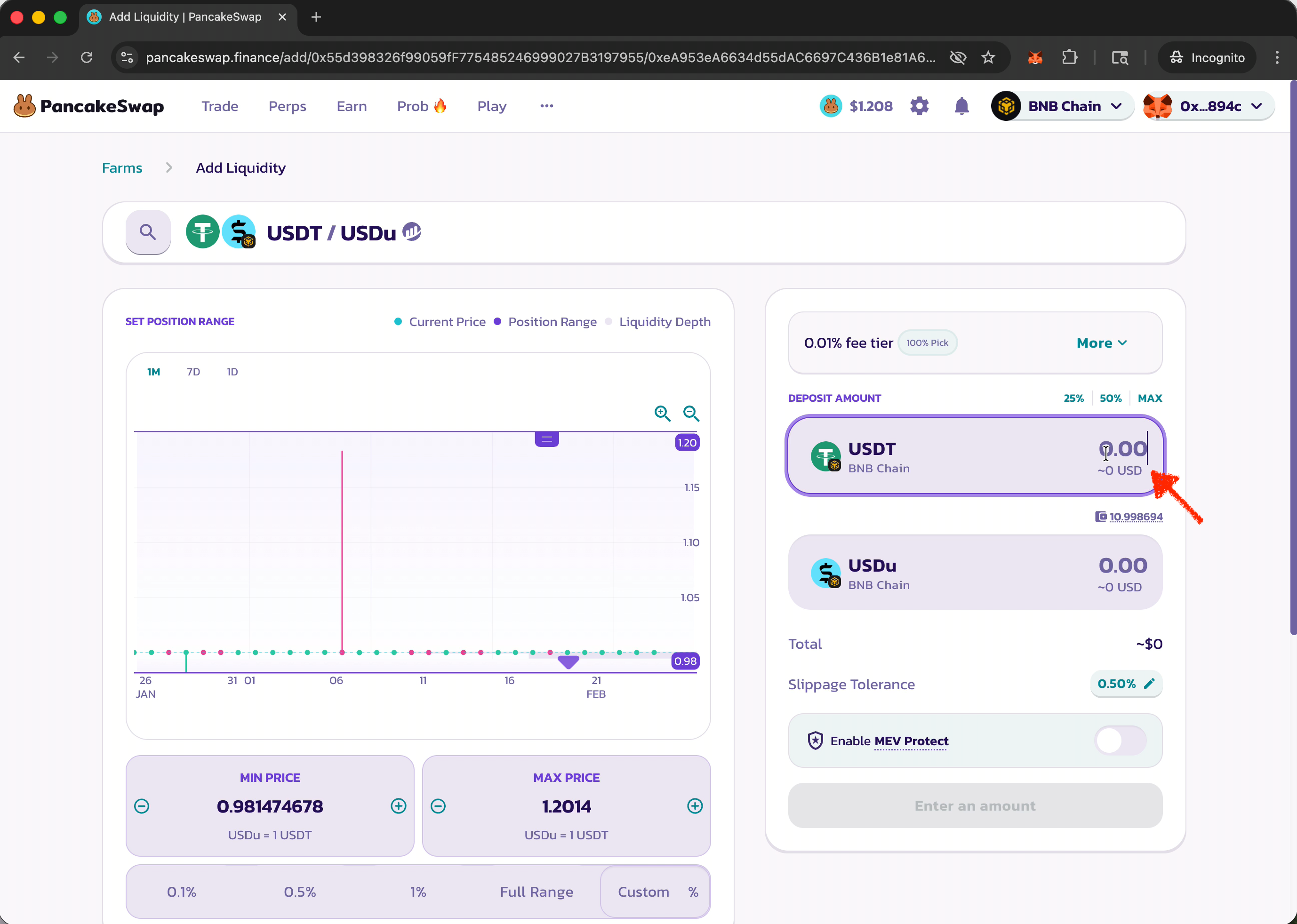Enable the MEV Protect toggle

click(1120, 740)
